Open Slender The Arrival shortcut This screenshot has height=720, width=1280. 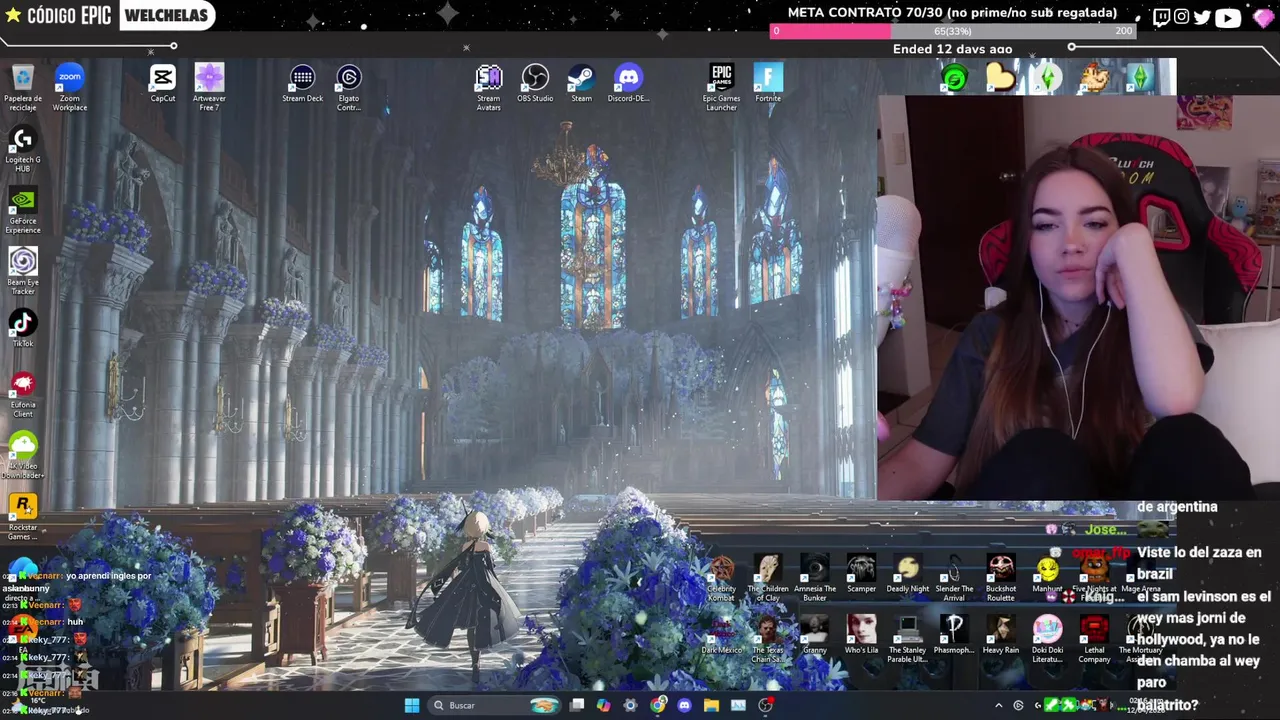pos(954,578)
